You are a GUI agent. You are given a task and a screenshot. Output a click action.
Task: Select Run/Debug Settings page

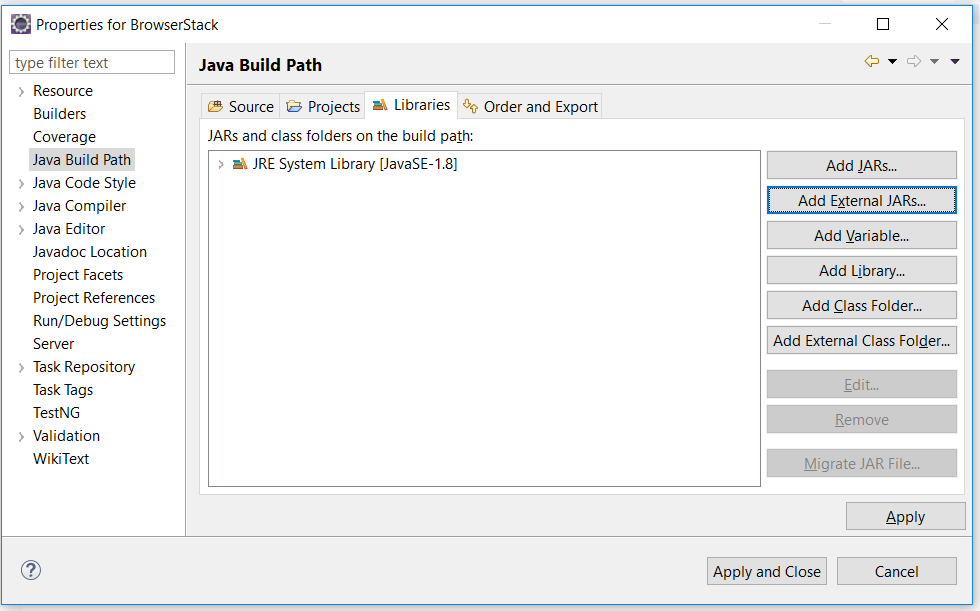(x=99, y=321)
